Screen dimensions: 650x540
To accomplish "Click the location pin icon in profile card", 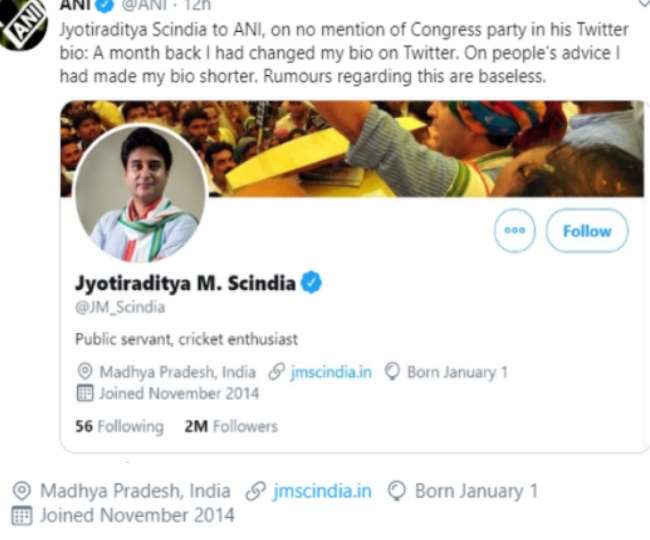I will (85, 372).
